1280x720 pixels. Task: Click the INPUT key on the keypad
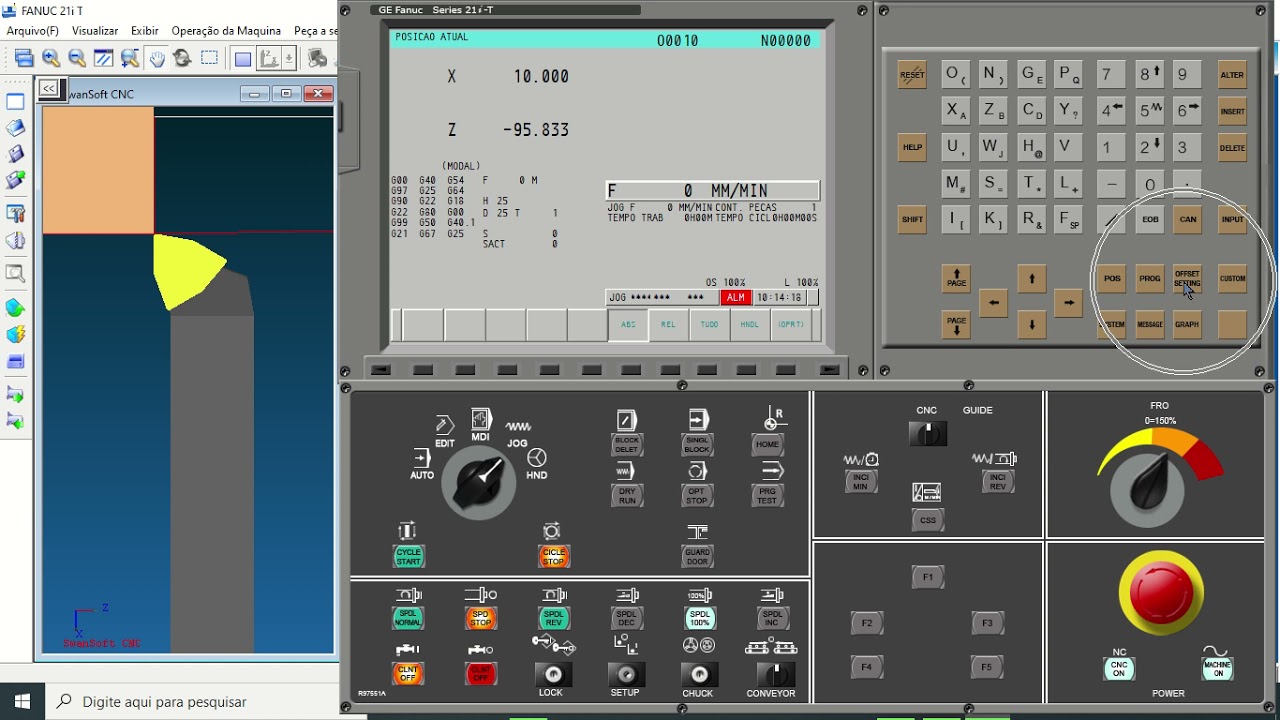(1232, 220)
